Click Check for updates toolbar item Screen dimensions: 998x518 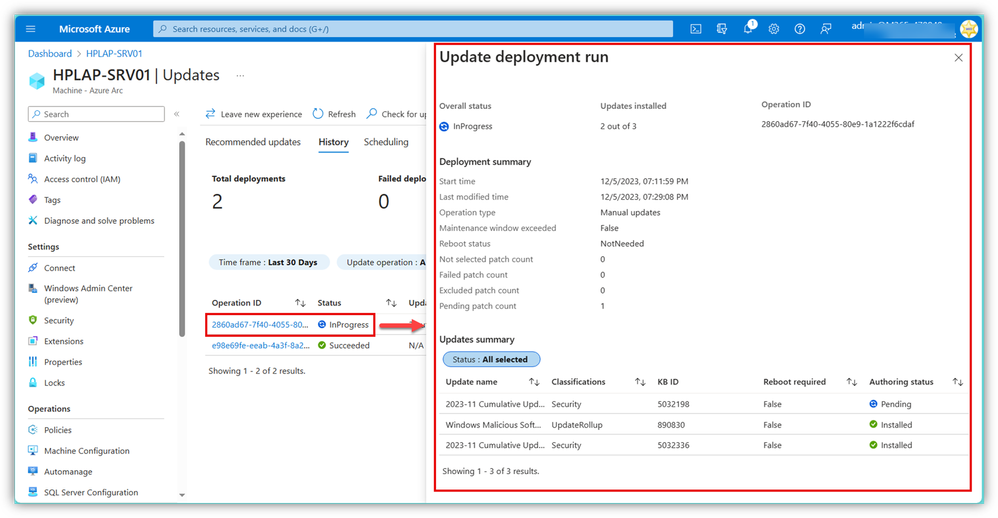396,114
